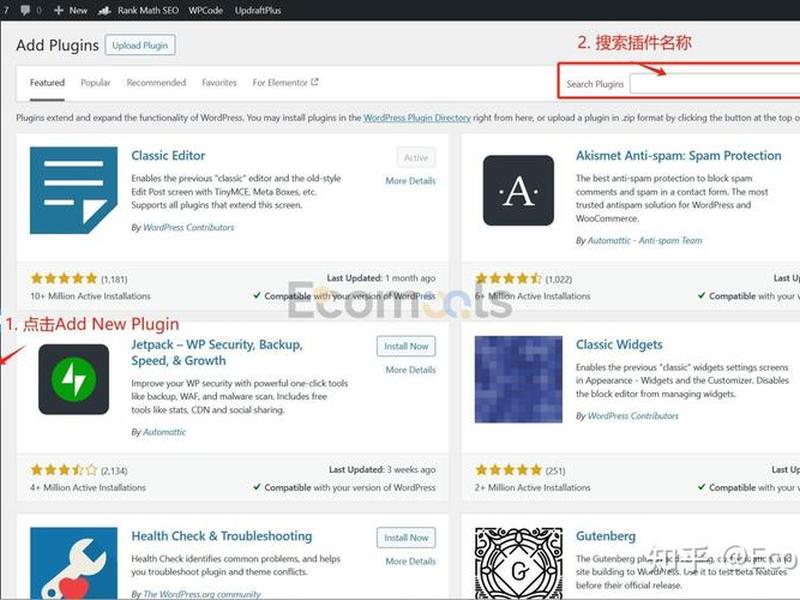The height and width of the screenshot is (600, 800).
Task: Click 'Last Updated: 3 weeks ago' text
Action: click(x=382, y=469)
